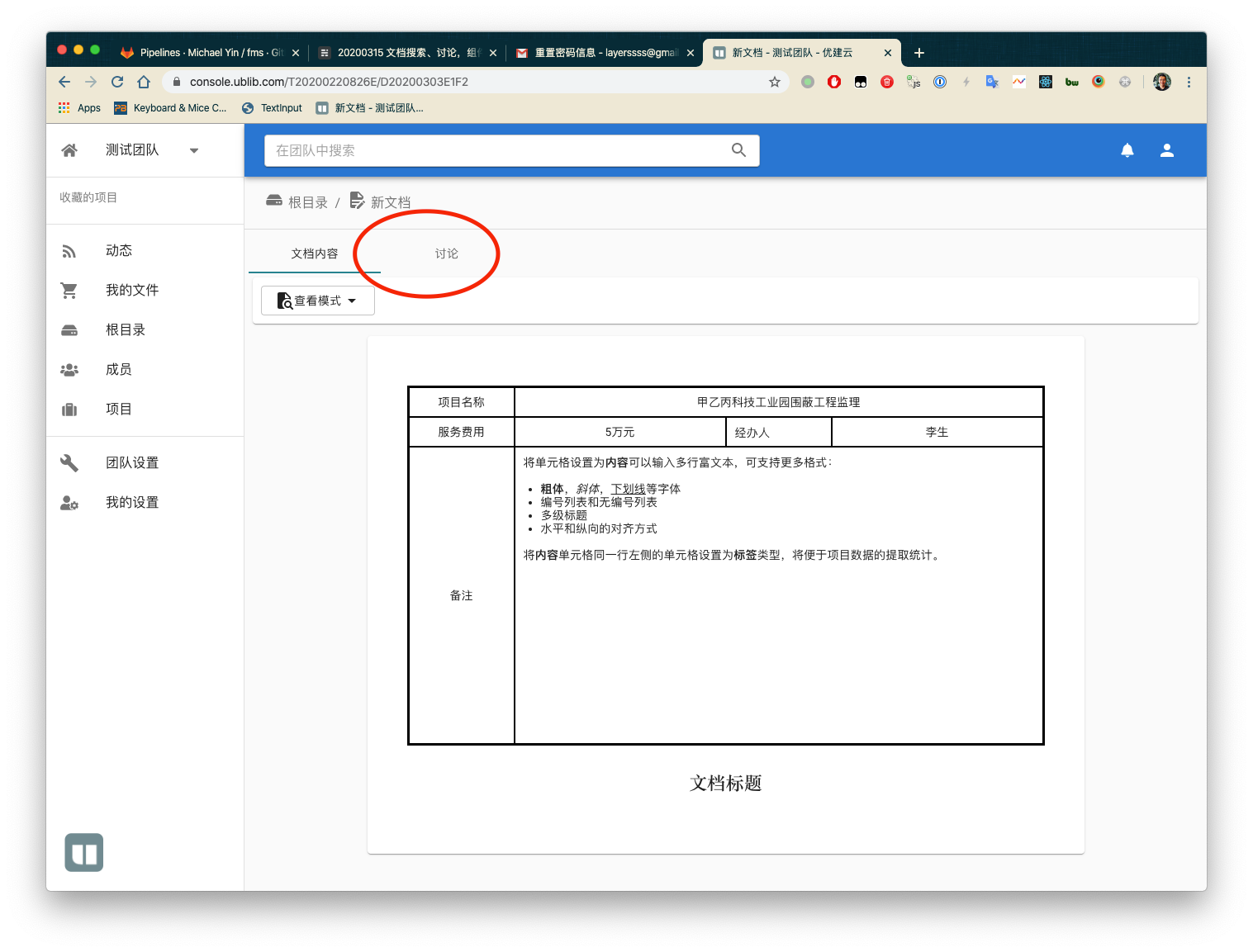Open 团队设置 team settings
The width and height of the screenshot is (1253, 952).
(x=131, y=463)
